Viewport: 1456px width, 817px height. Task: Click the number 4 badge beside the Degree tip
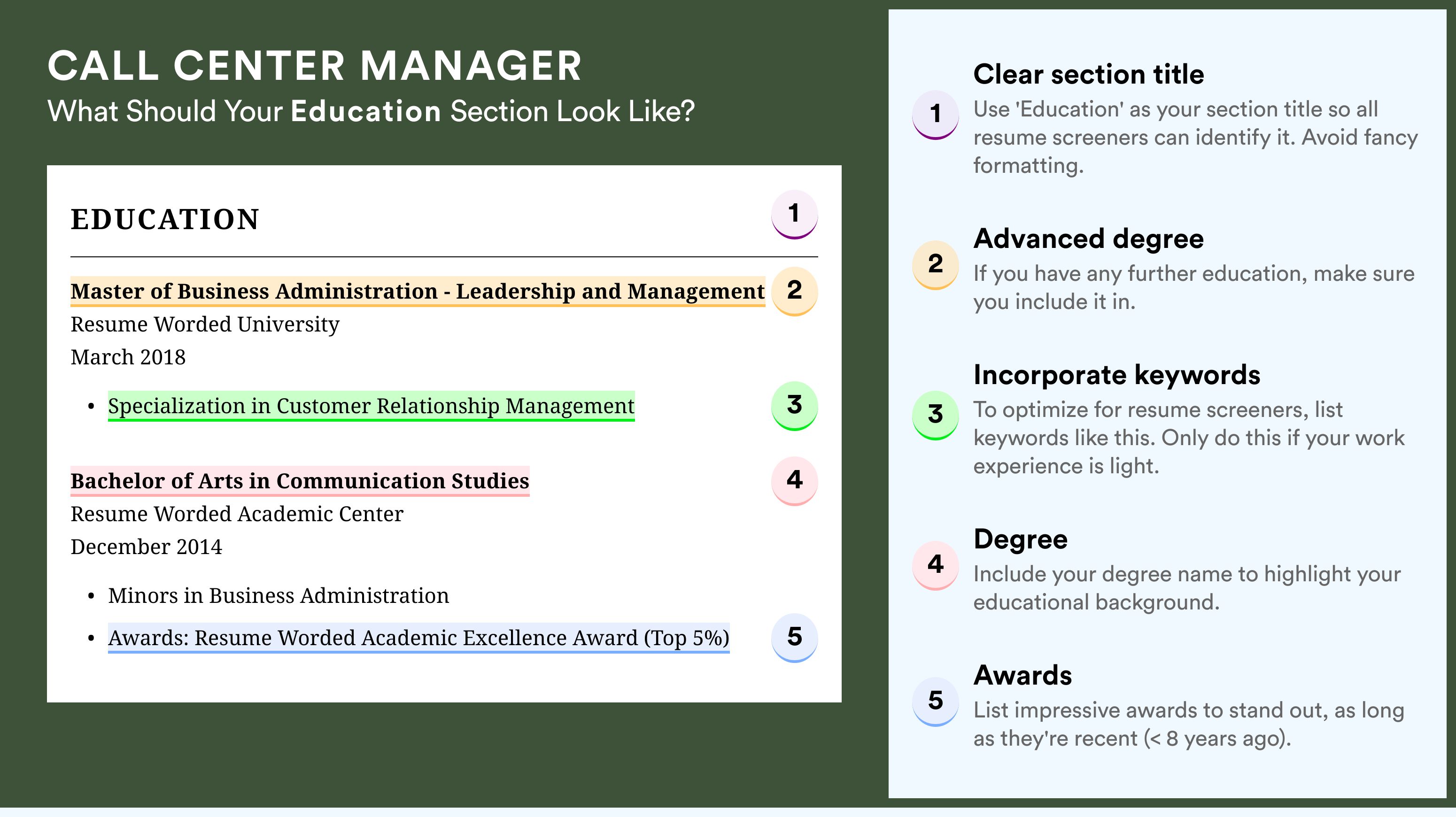coord(936,566)
